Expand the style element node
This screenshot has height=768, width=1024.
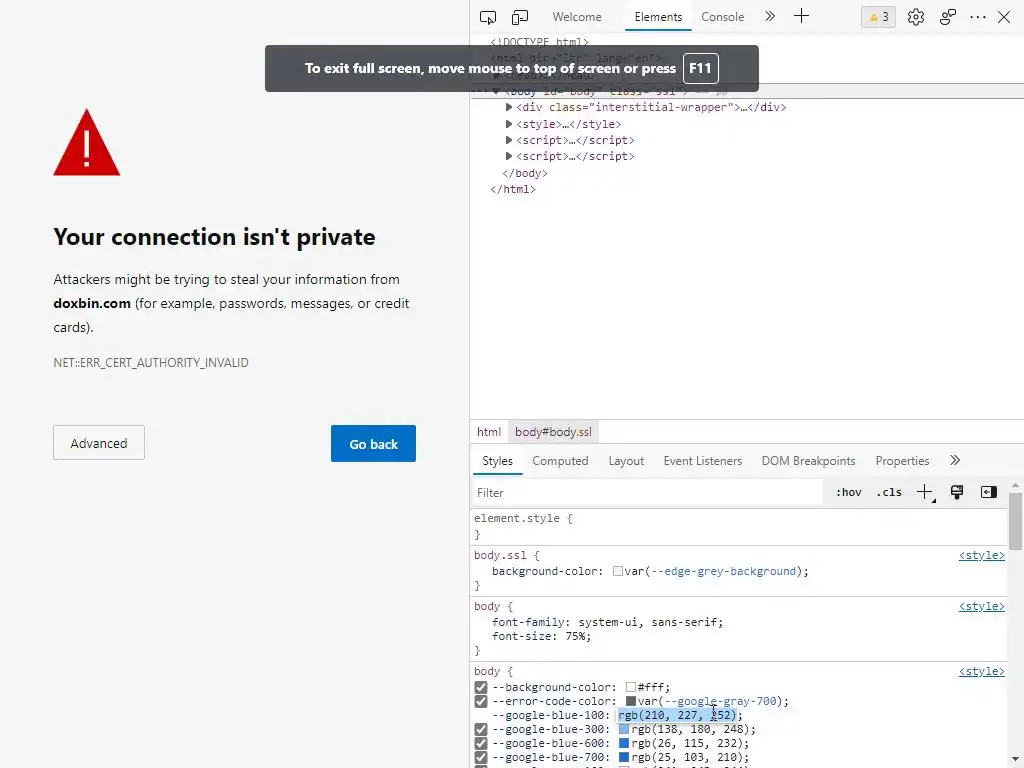point(509,123)
